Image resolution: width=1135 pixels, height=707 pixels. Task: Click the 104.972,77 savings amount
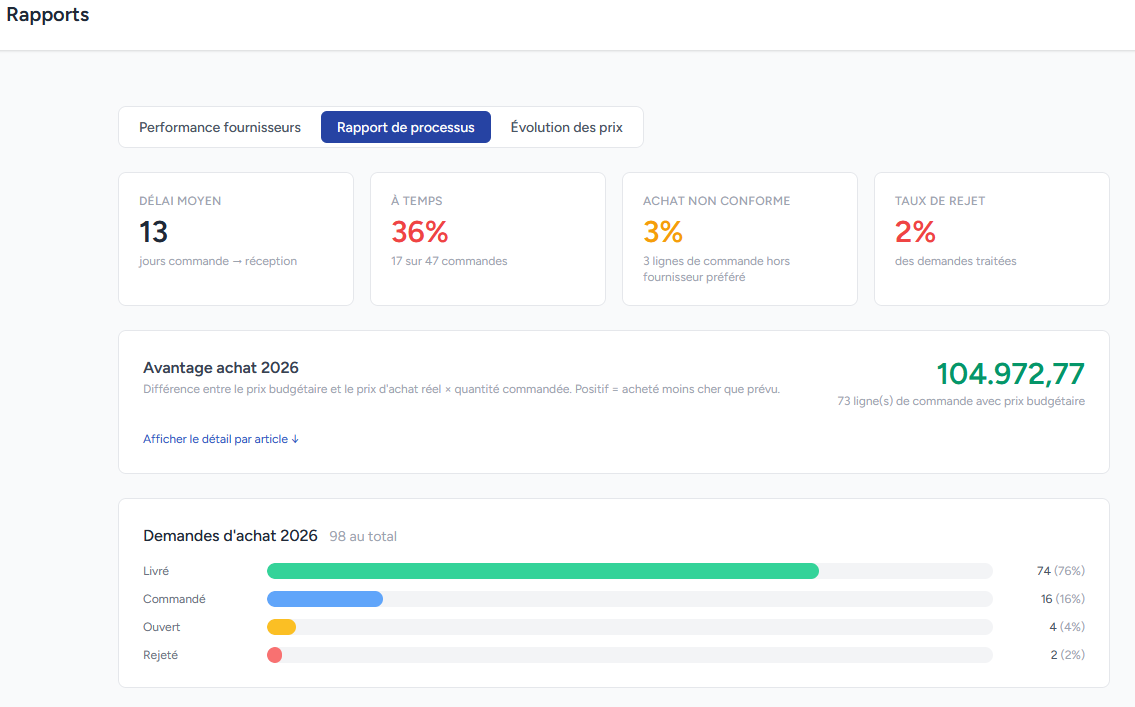(1010, 374)
